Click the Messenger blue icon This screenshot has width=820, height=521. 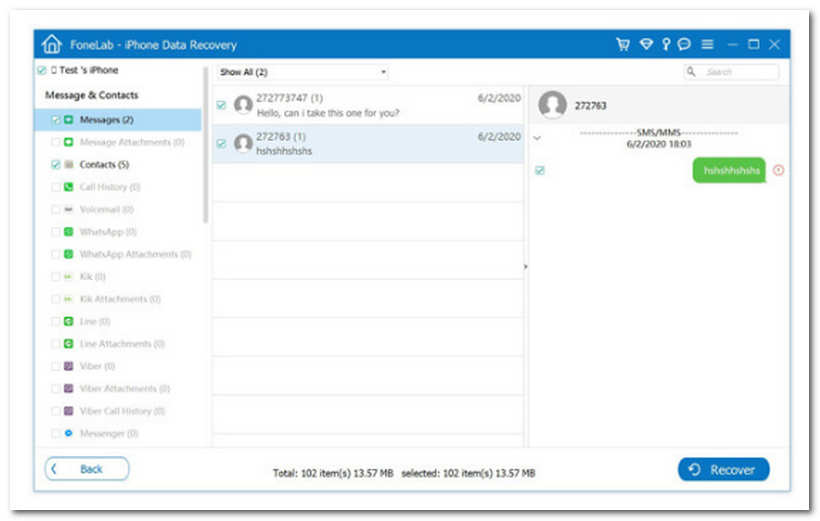click(x=69, y=433)
